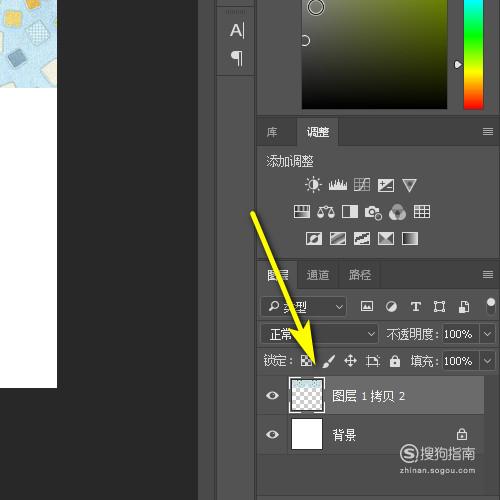This screenshot has width=500, height=500.
Task: Switch to the 图层 tab
Action: coord(278,275)
